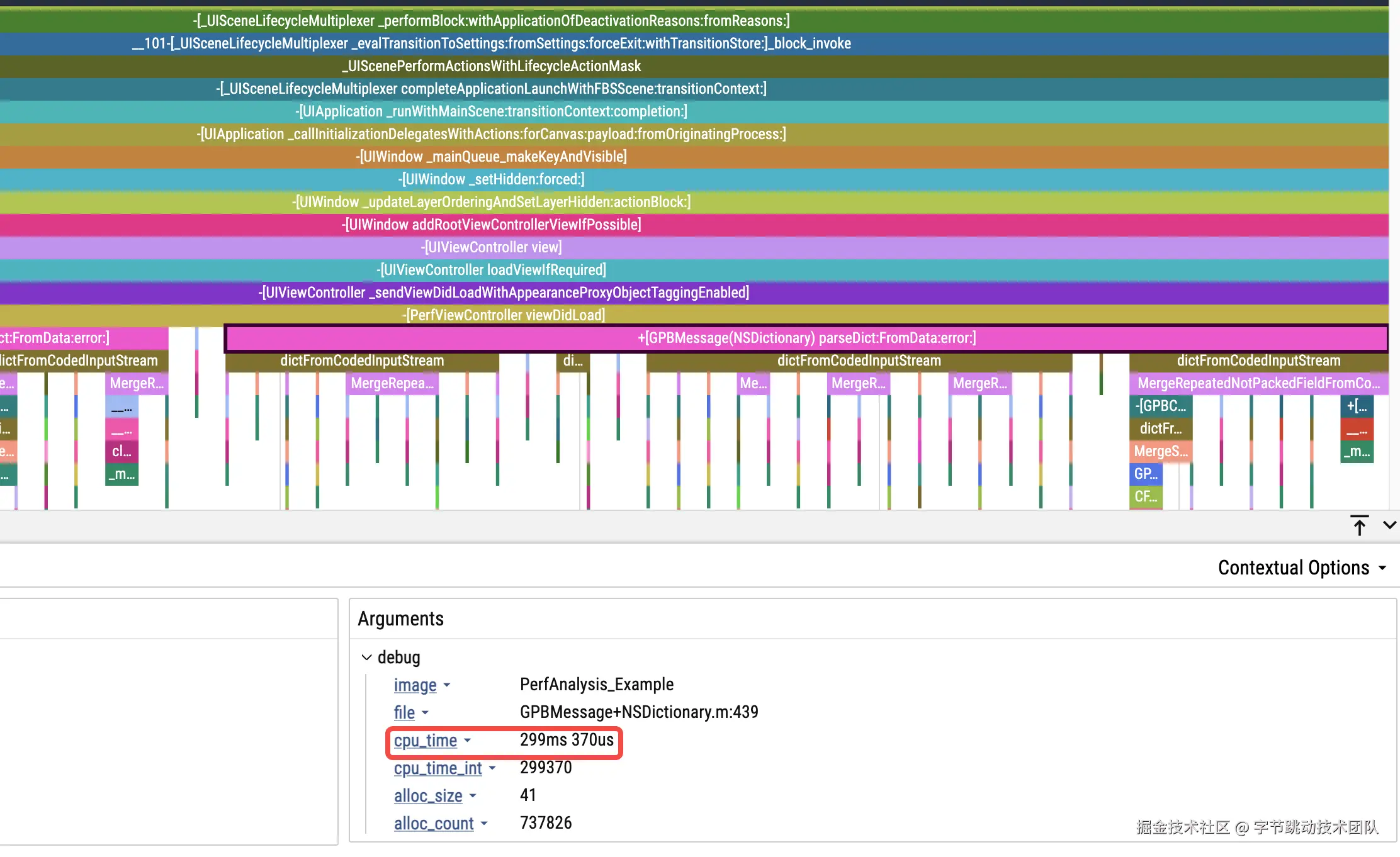The width and height of the screenshot is (1400, 857).
Task: Open the cpu_time_int argument menu arrow
Action: click(x=492, y=768)
